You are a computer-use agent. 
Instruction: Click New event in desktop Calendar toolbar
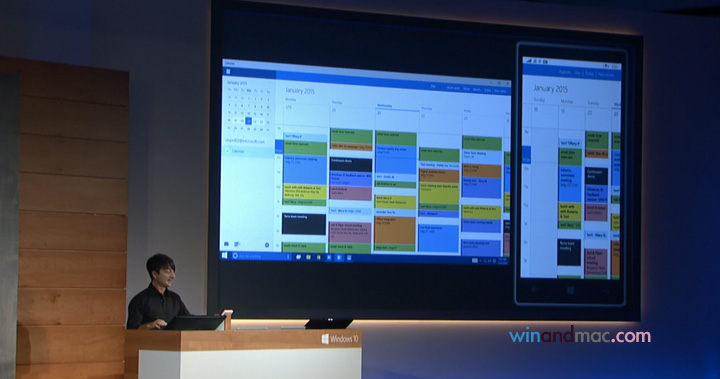[x=500, y=91]
